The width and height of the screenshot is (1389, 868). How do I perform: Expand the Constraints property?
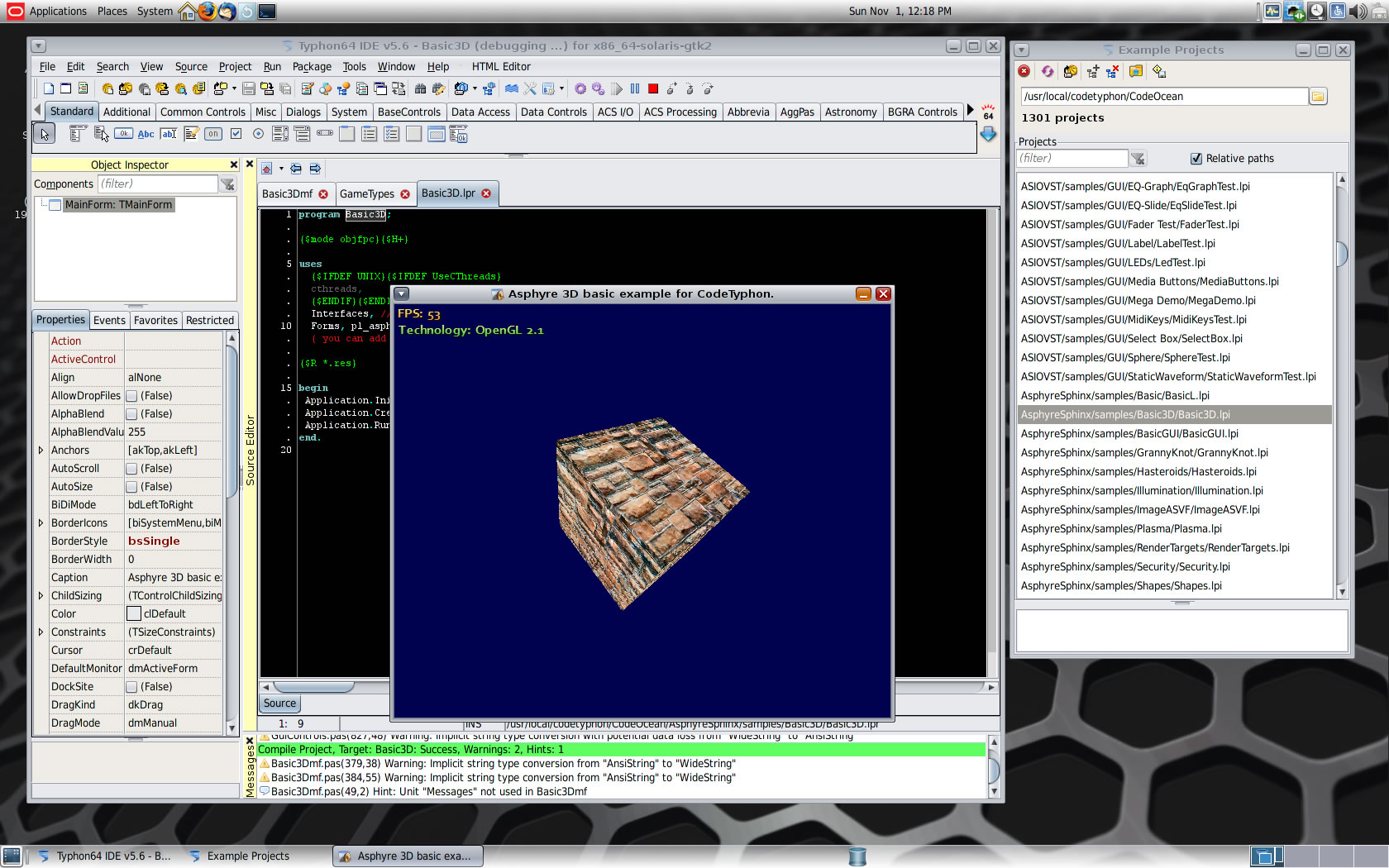(x=41, y=632)
